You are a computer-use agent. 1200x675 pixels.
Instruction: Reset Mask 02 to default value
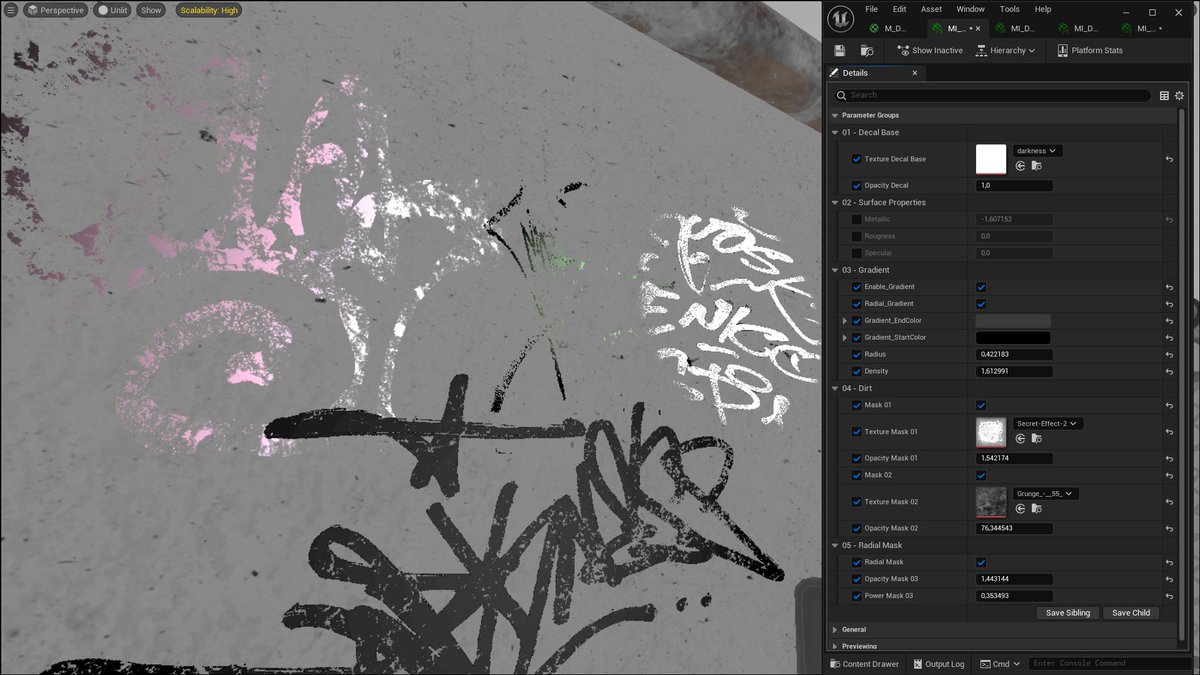(1169, 475)
